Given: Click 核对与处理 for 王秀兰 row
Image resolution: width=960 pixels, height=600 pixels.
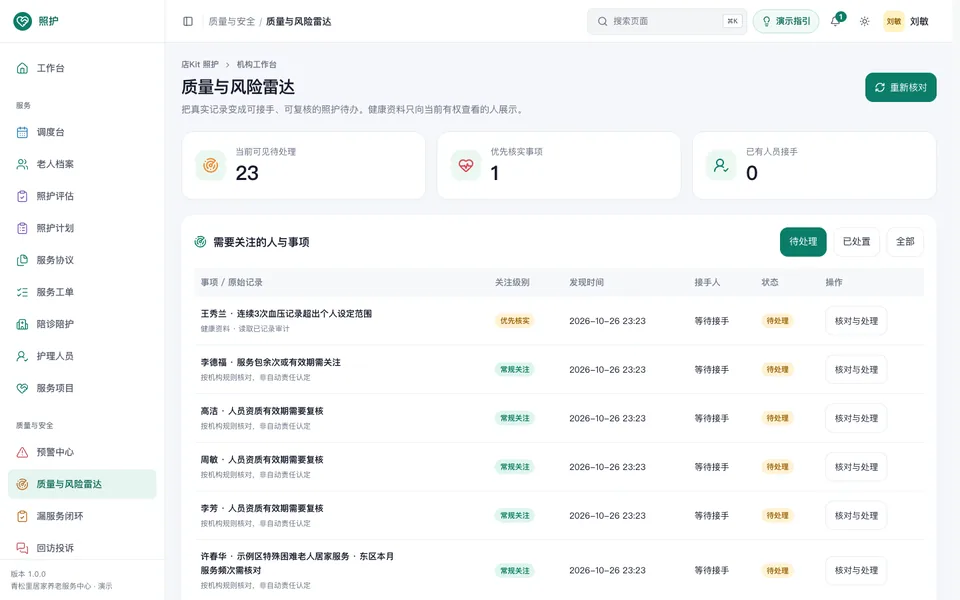Looking at the screenshot, I should (856, 321).
